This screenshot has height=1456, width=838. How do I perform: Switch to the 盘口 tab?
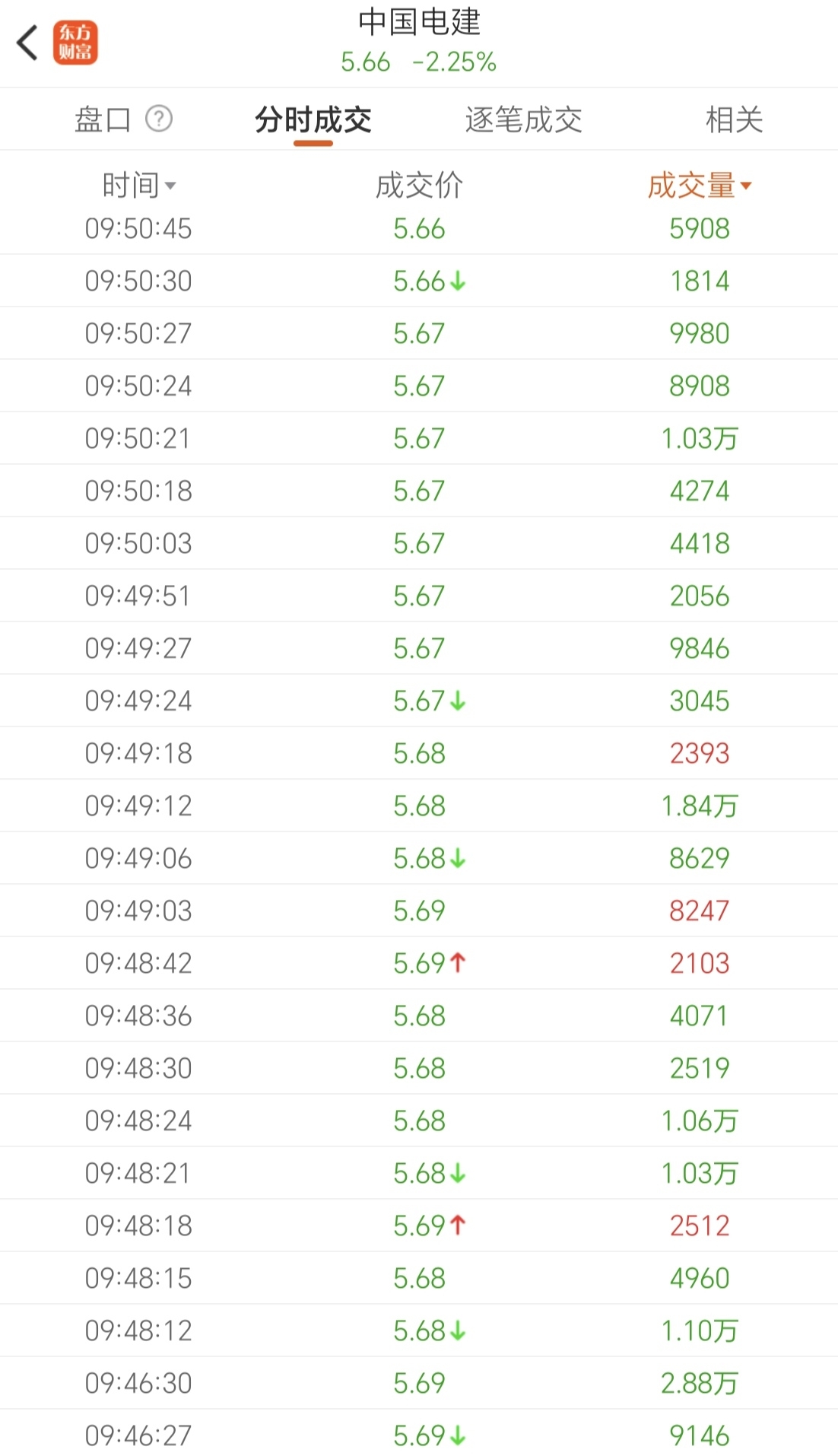tap(103, 119)
